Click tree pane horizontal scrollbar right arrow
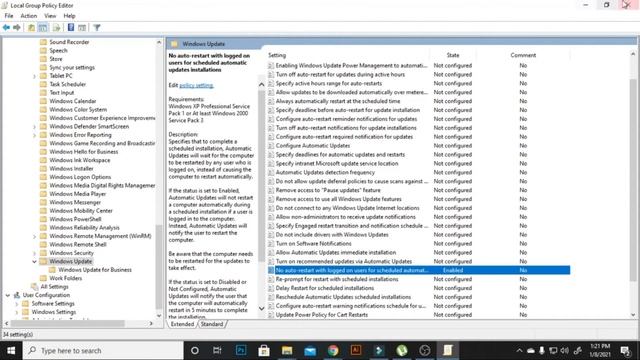Screen dimensions: 640x360 click(151, 323)
